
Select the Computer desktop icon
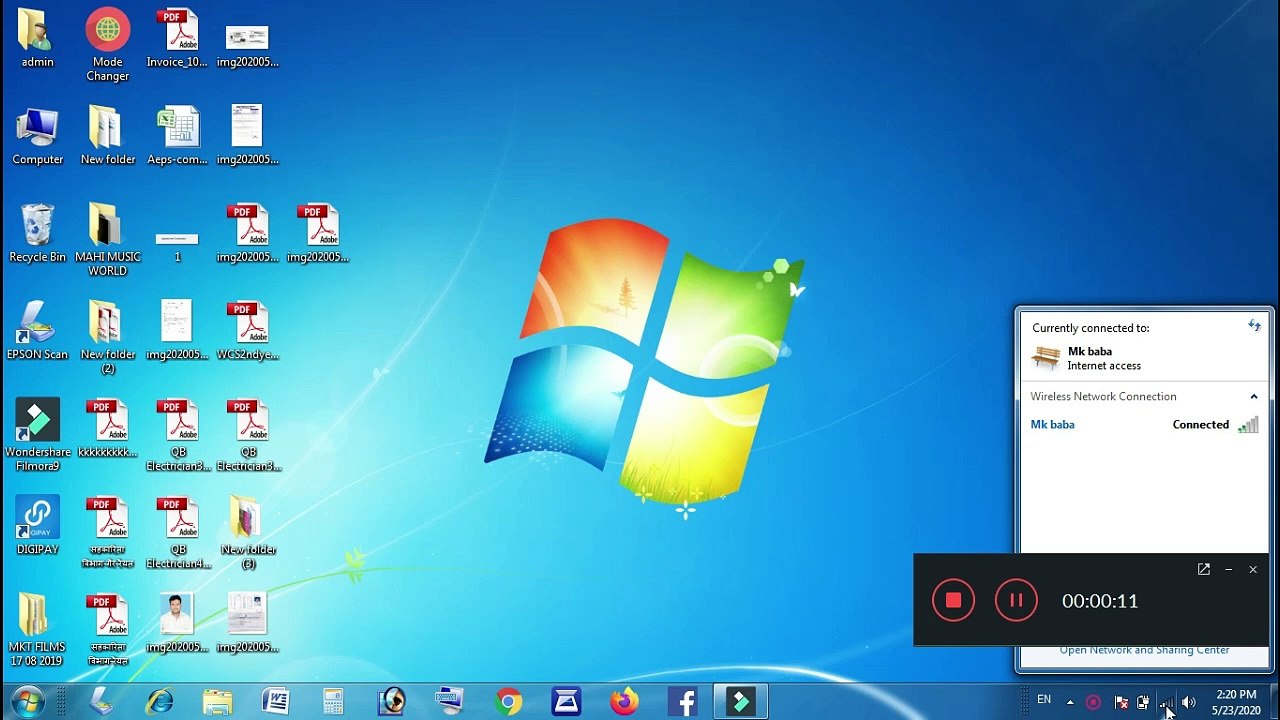[x=37, y=136]
